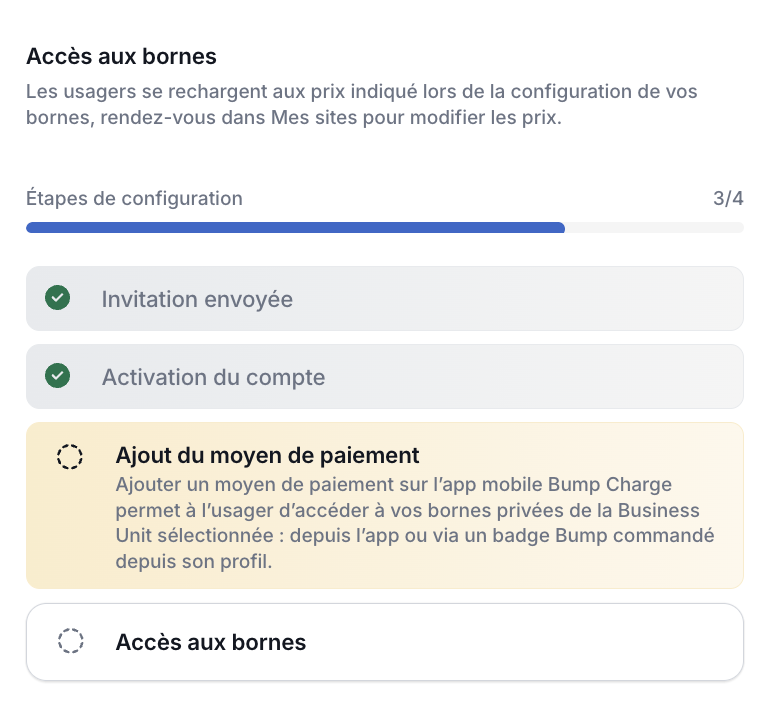Screen dimensions: 778x724
Task: Click the green check icon beside Activation du compte
Action: [x=58, y=377]
